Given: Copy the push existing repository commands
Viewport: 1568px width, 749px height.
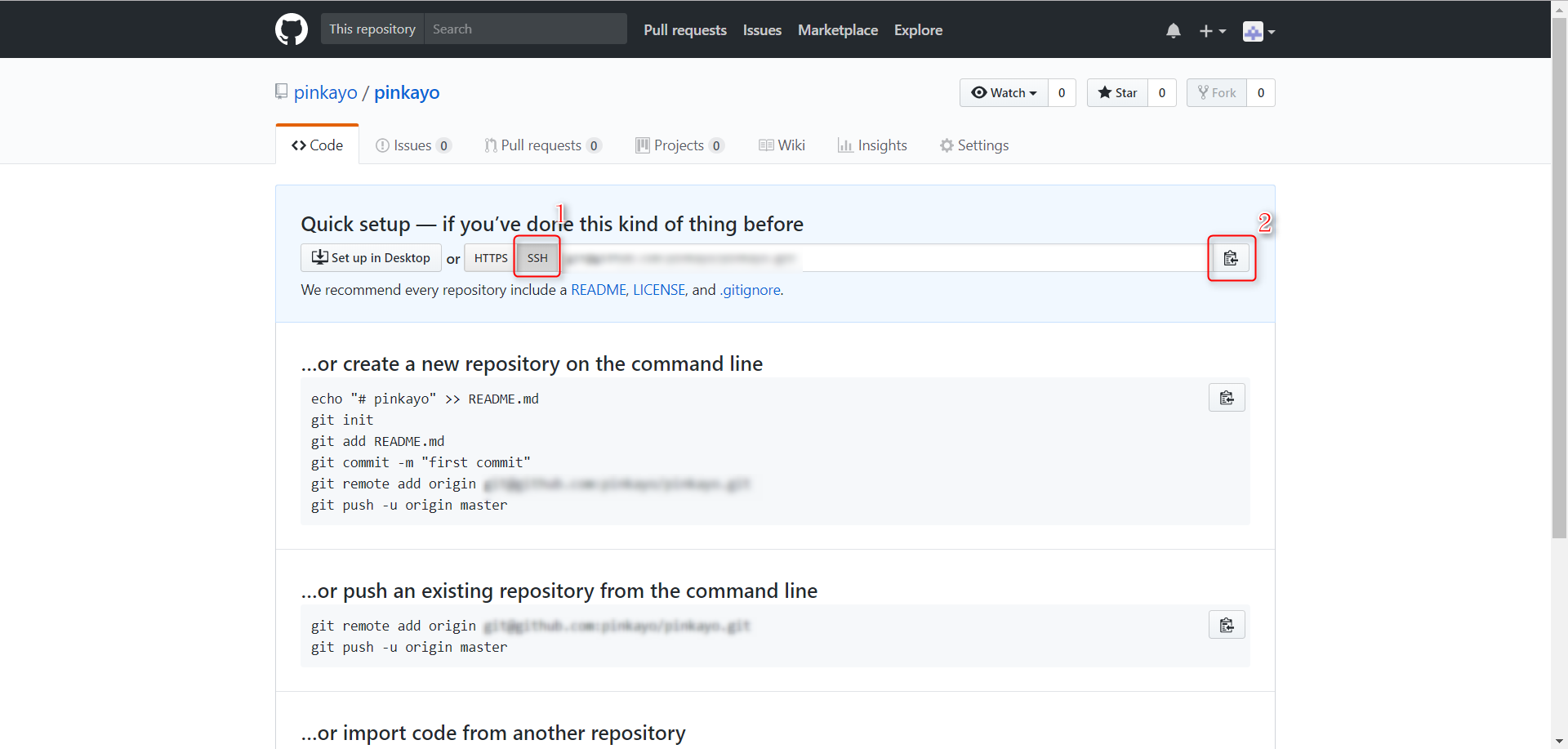Looking at the screenshot, I should 1227,625.
